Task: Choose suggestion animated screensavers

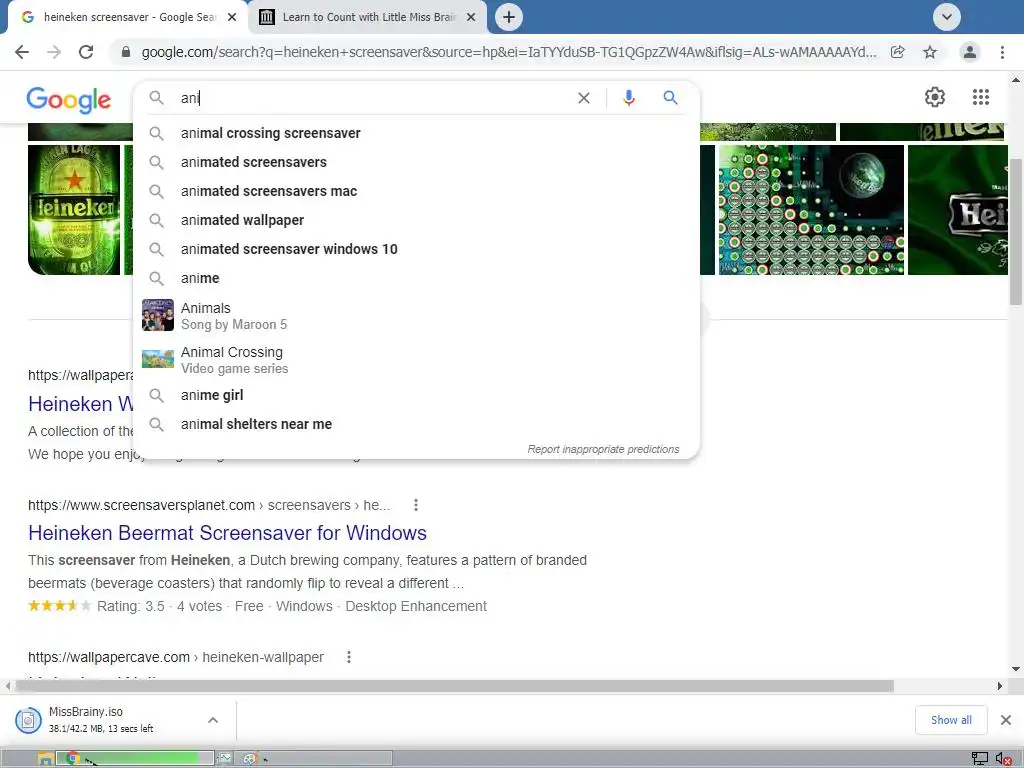Action: 416,162
